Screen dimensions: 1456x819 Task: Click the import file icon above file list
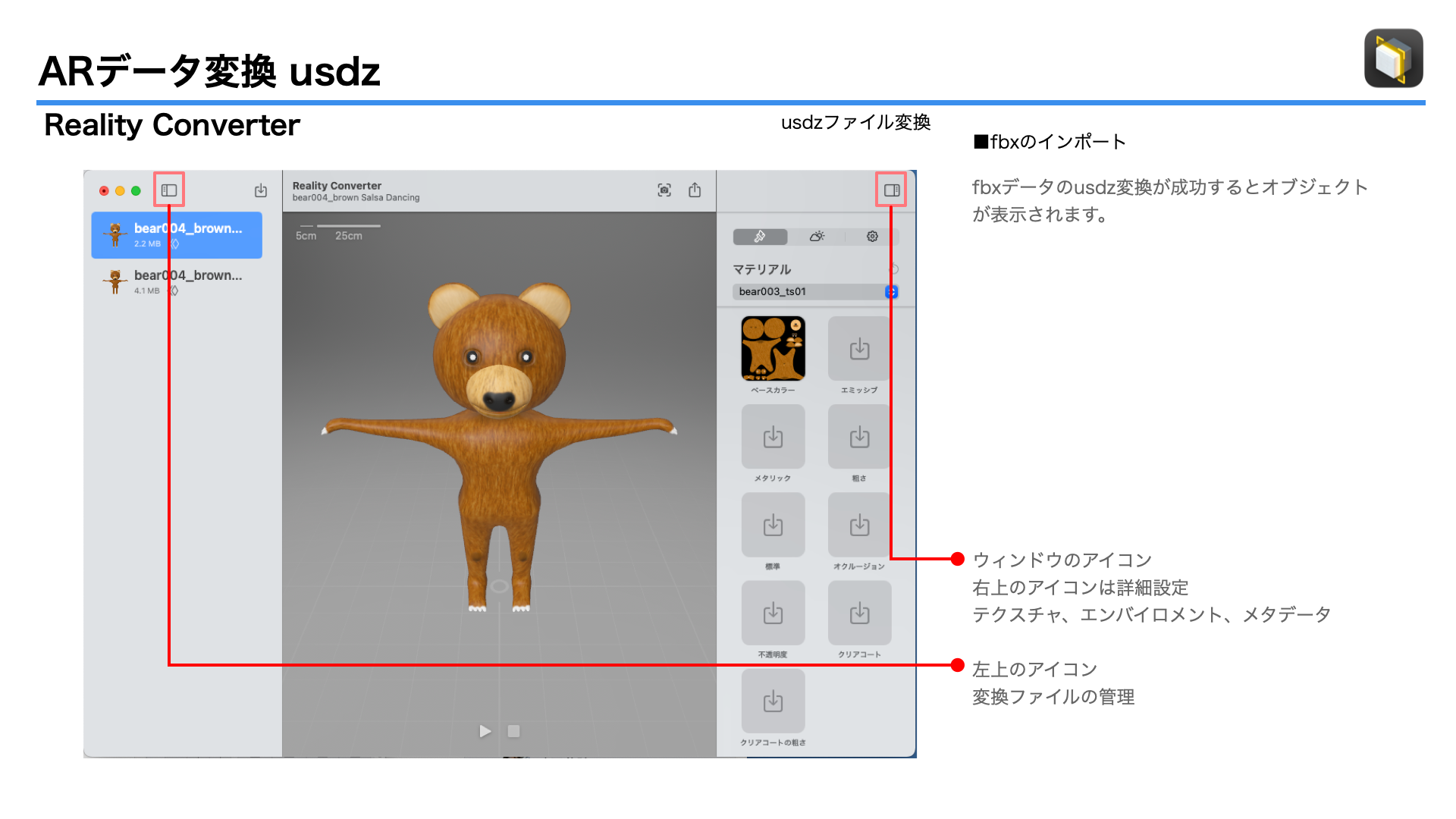(x=261, y=190)
